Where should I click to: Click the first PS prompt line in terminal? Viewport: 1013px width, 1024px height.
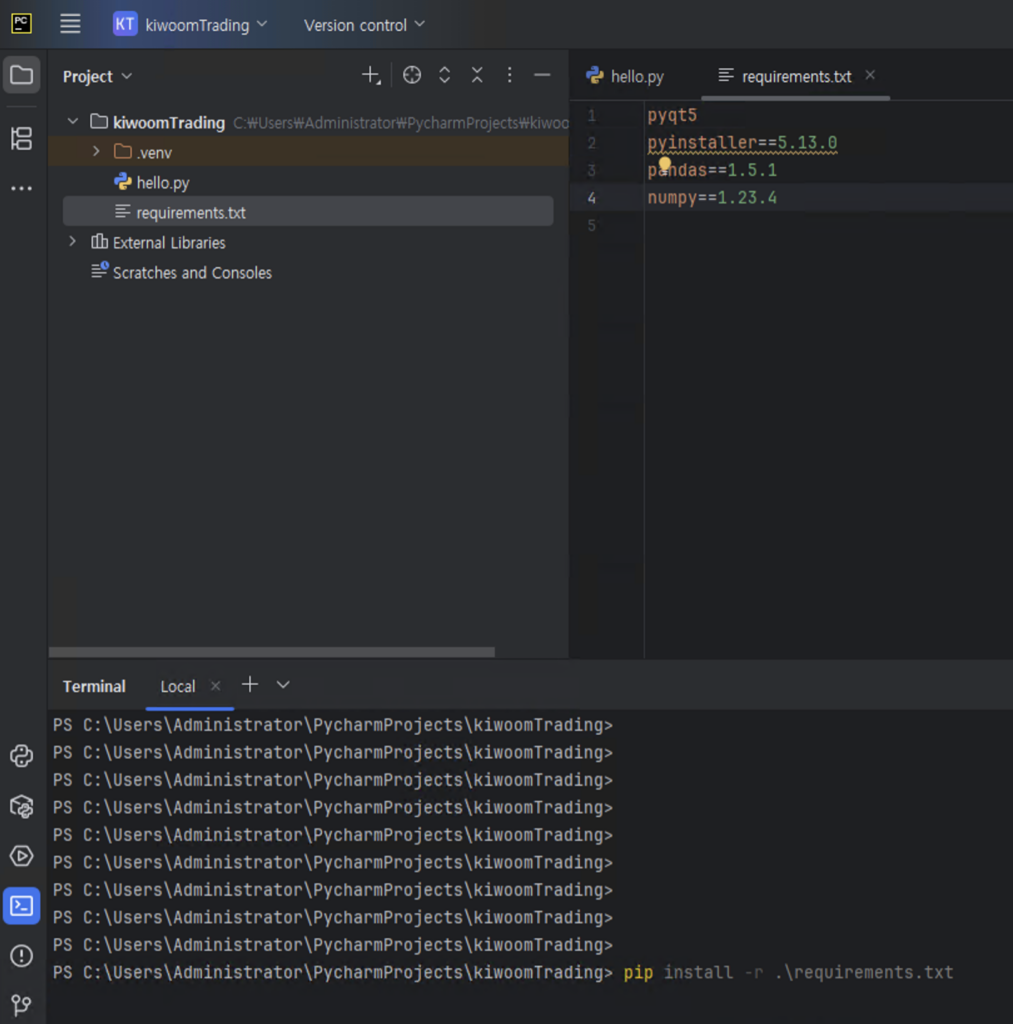332,725
